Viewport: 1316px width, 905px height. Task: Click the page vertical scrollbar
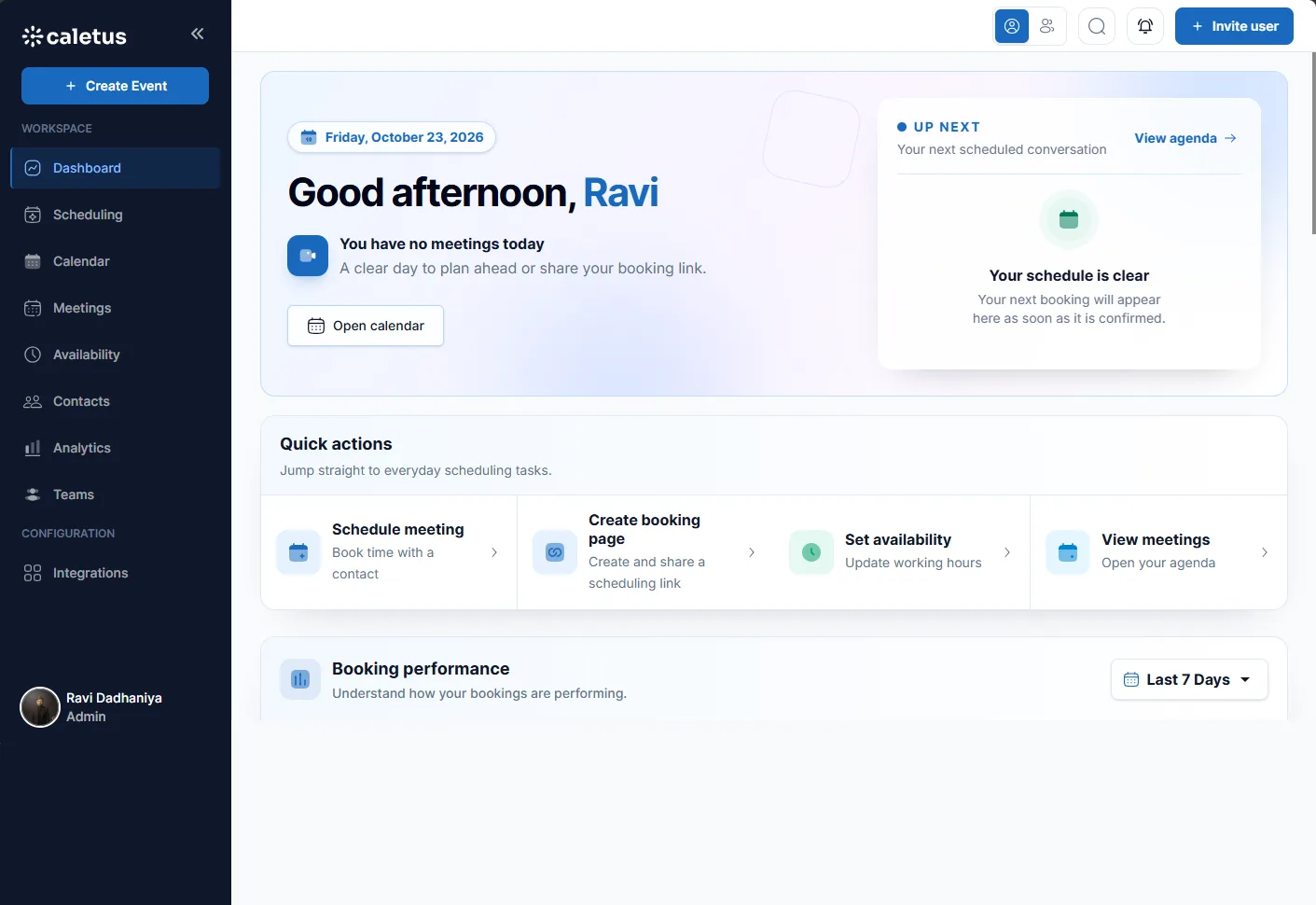[1313, 143]
